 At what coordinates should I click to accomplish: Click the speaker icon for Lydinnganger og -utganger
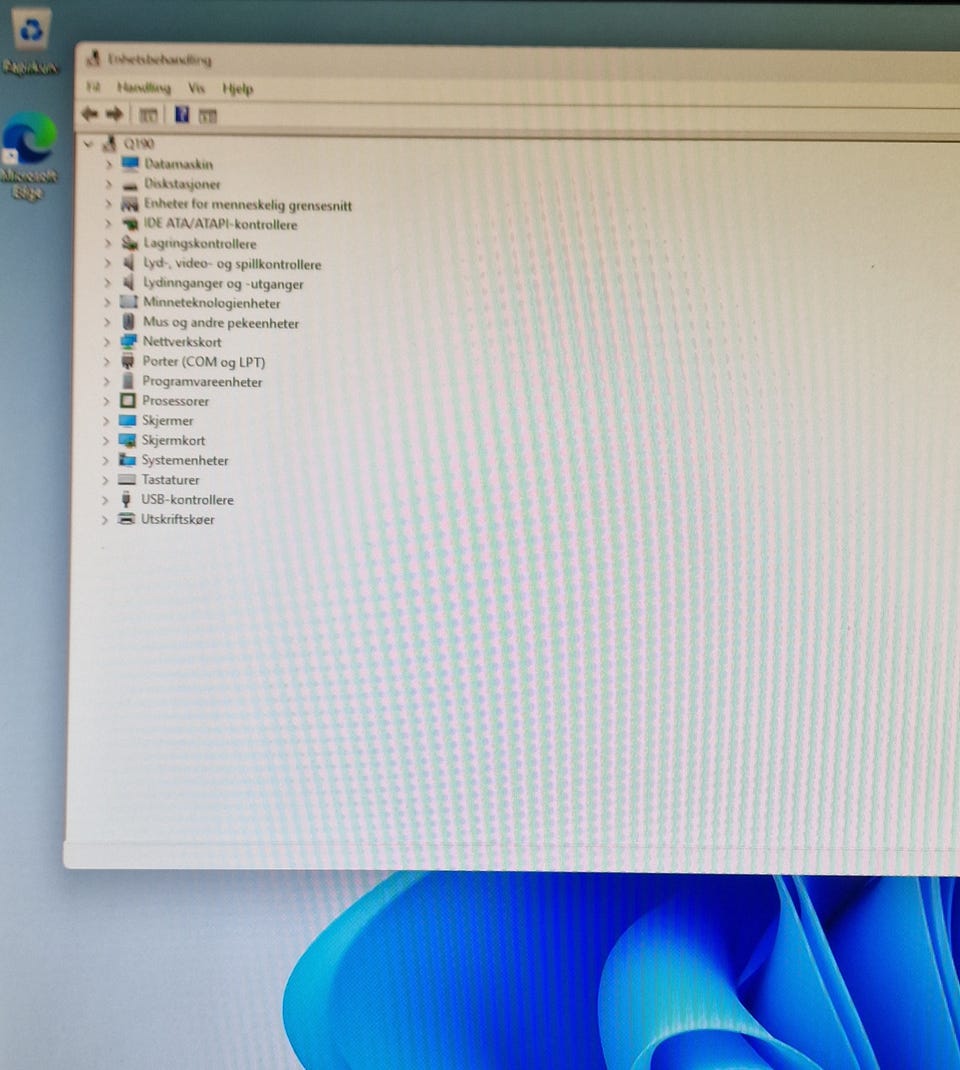point(128,282)
